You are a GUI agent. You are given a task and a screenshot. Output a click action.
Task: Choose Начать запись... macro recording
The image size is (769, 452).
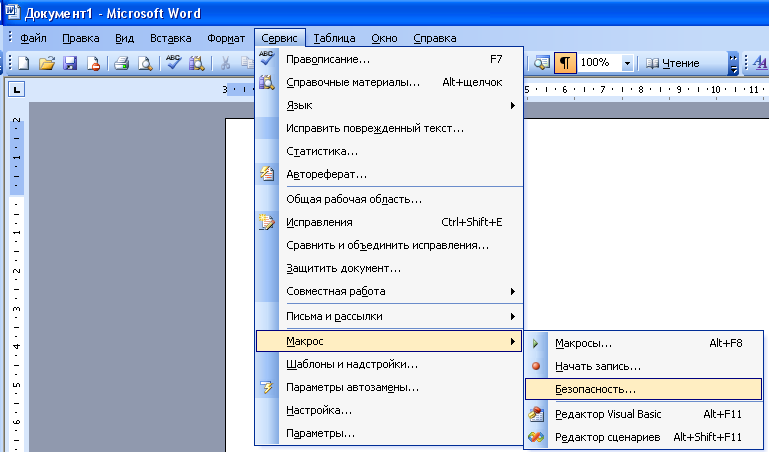(x=644, y=366)
